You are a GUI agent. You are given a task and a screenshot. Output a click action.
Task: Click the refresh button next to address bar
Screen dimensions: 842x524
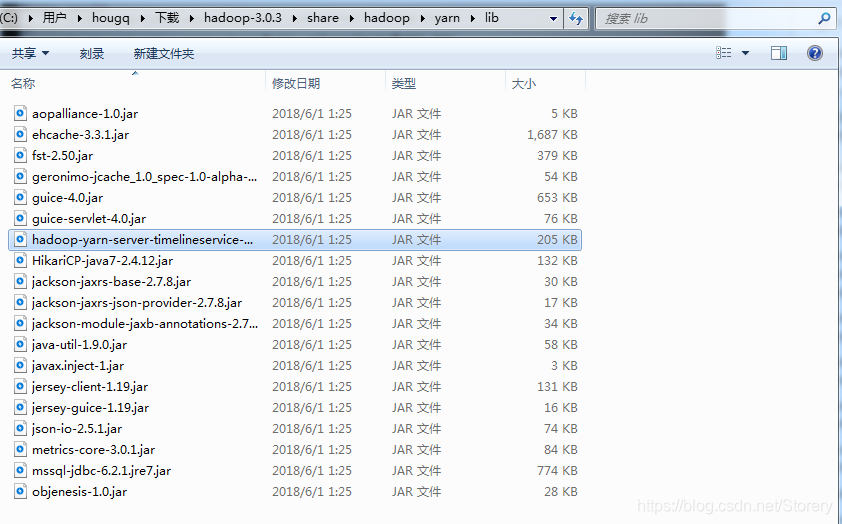(576, 19)
